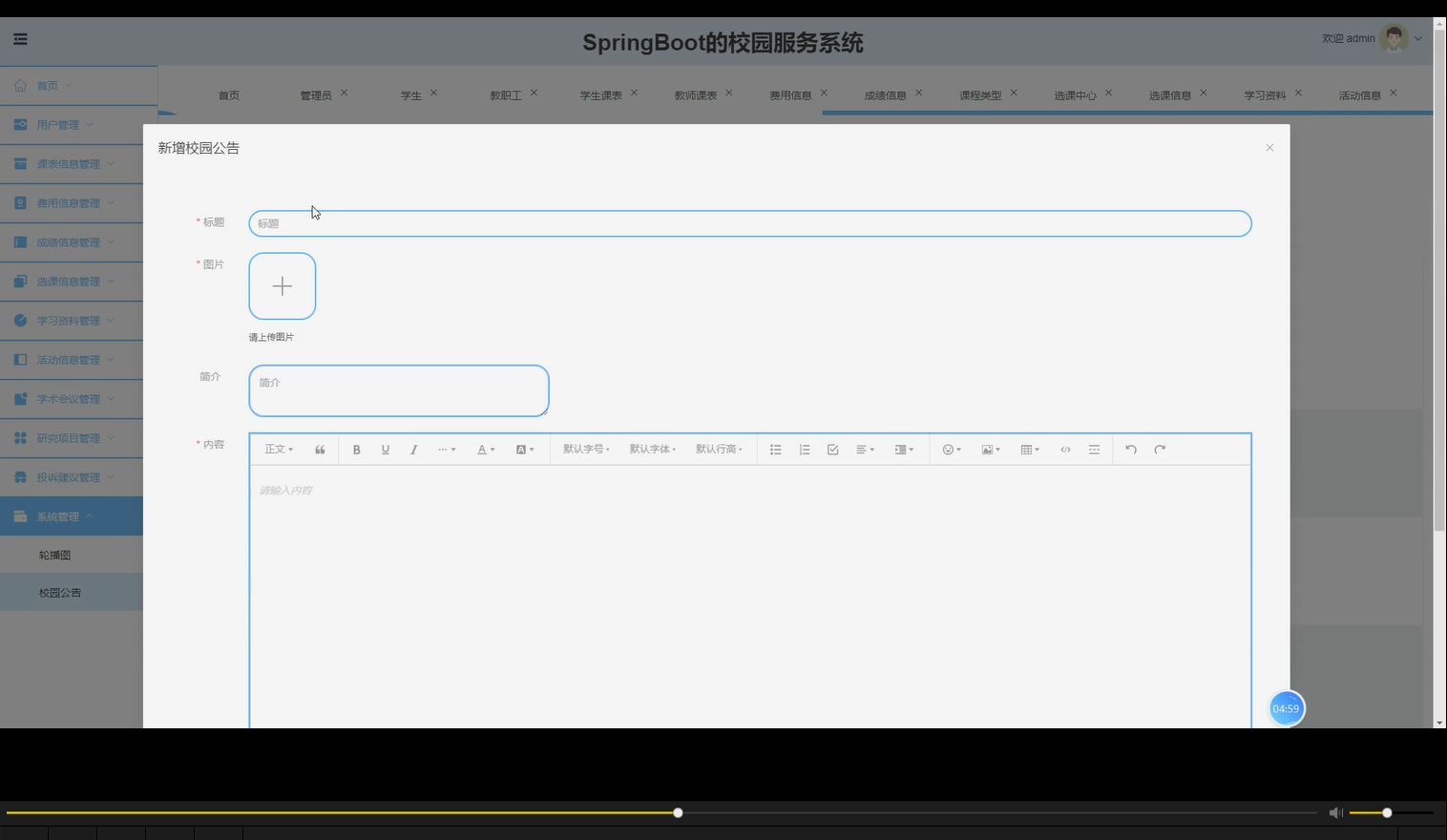Open the more text styles (…) dropdown
The height and width of the screenshot is (840, 1447).
[447, 450]
